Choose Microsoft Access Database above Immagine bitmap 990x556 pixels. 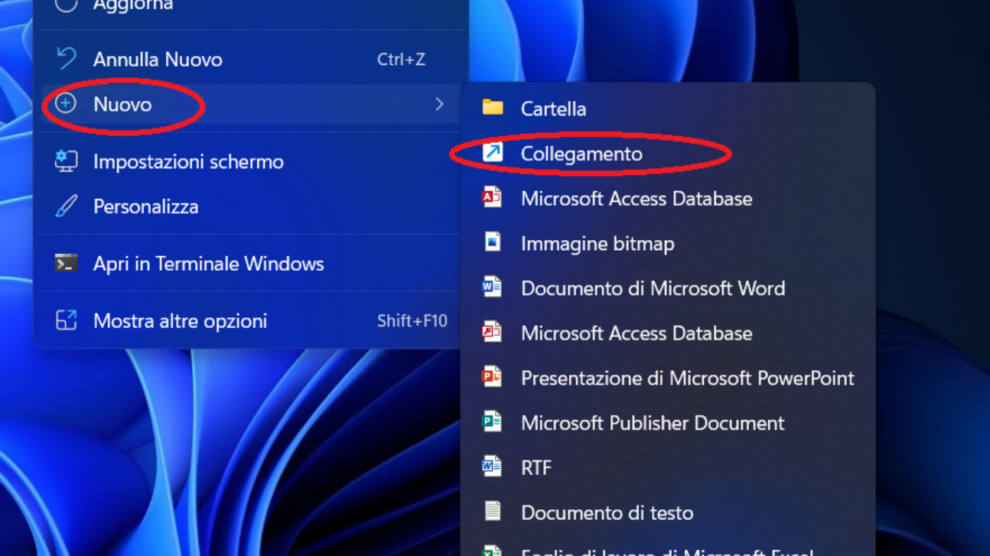click(636, 198)
